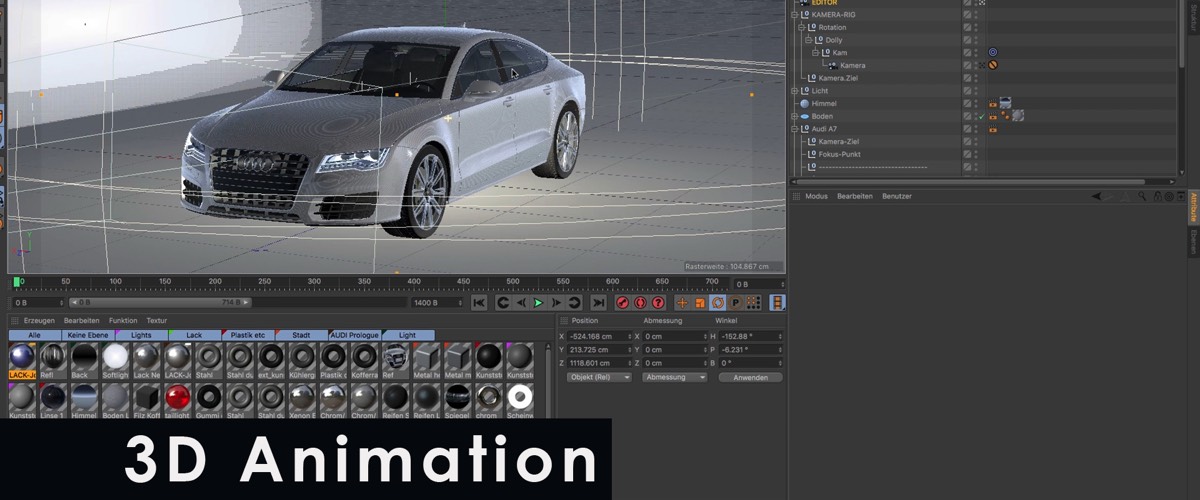Open the Bearbeiten menu in attributes panel
Image resolution: width=1200 pixels, height=500 pixels.
click(855, 197)
